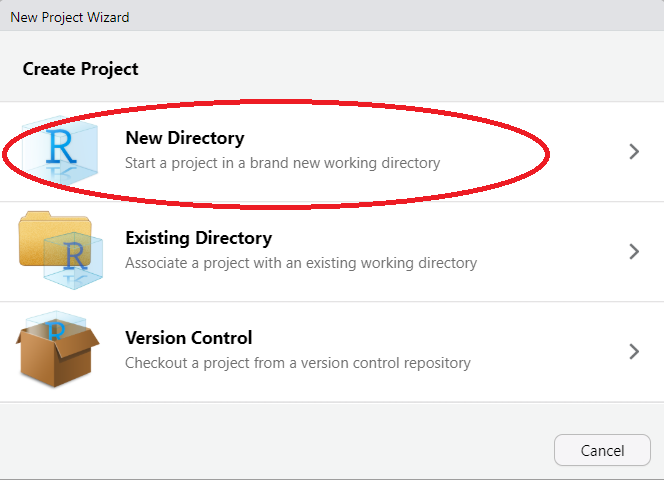Expand New Directory with its right chevron
Screen dimensions: 664x480
(x=634, y=151)
